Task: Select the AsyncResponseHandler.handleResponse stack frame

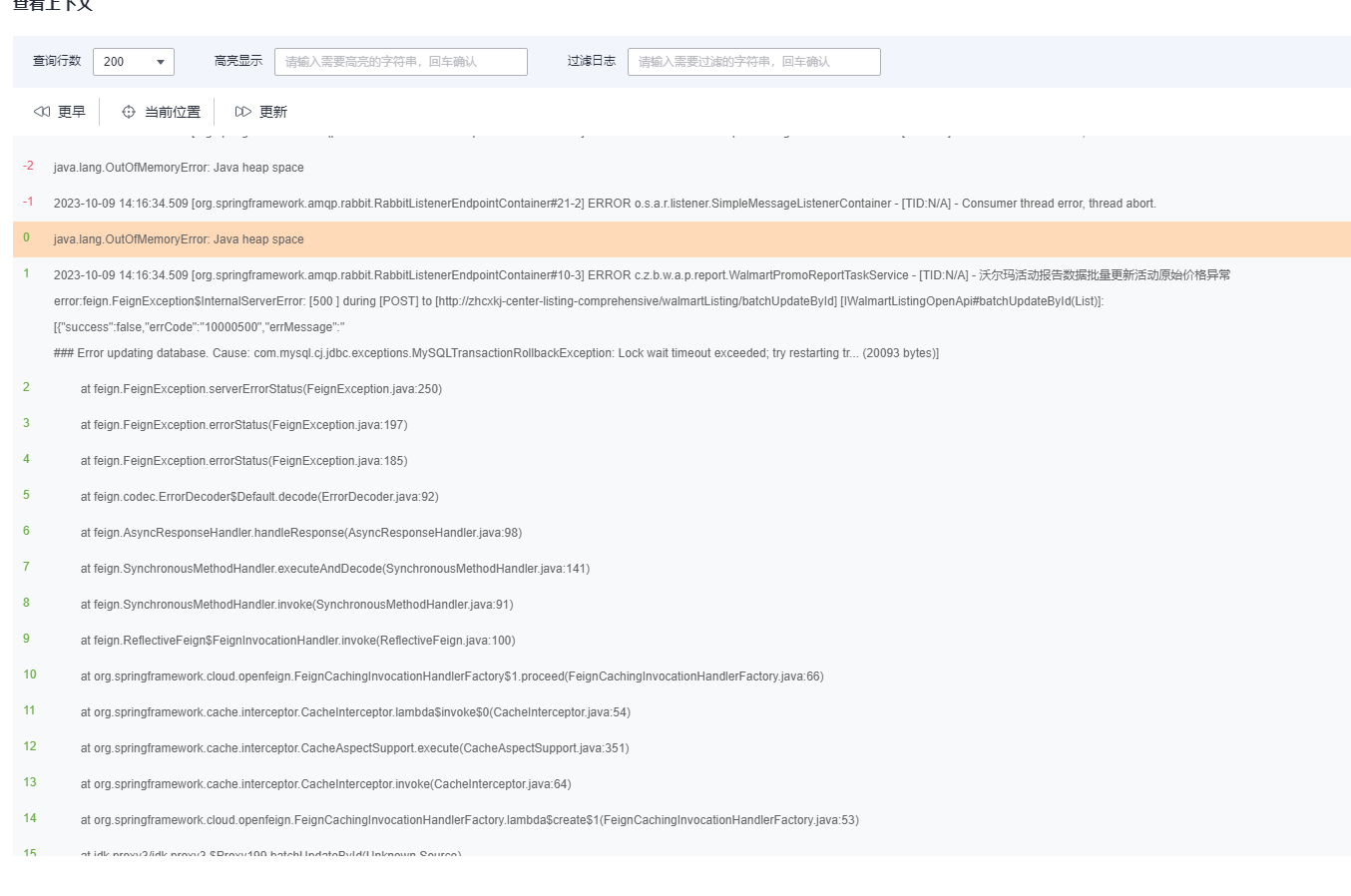Action: pos(301,533)
